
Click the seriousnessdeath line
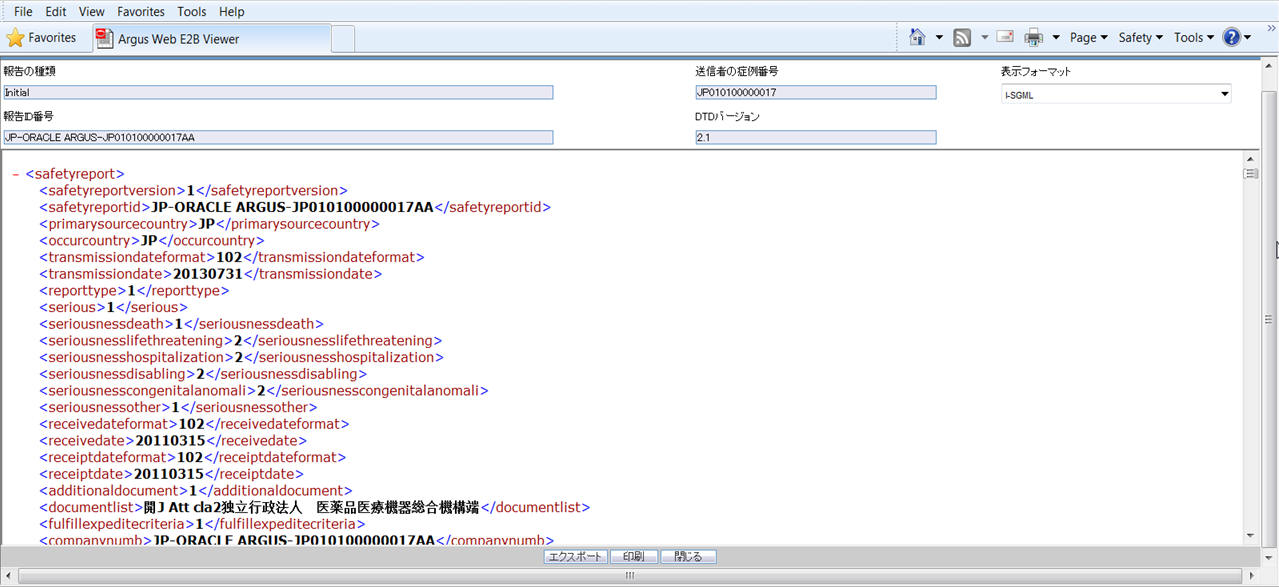coord(182,324)
